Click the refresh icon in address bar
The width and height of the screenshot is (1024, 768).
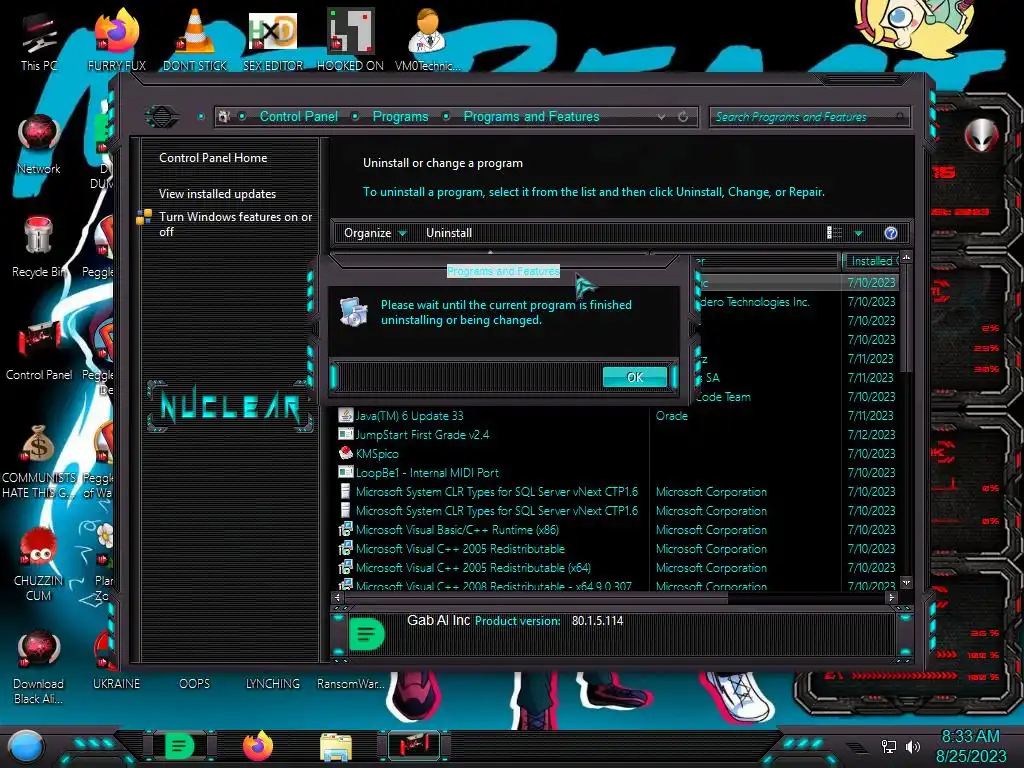683,117
